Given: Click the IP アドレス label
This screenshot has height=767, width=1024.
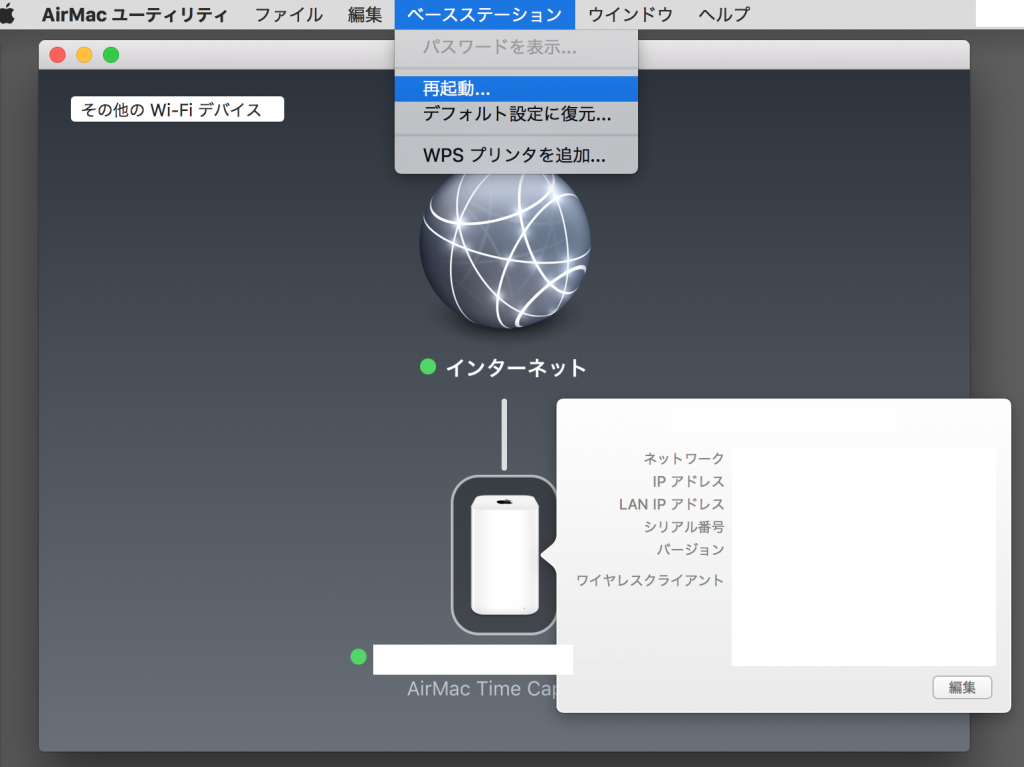Looking at the screenshot, I should point(688,481).
